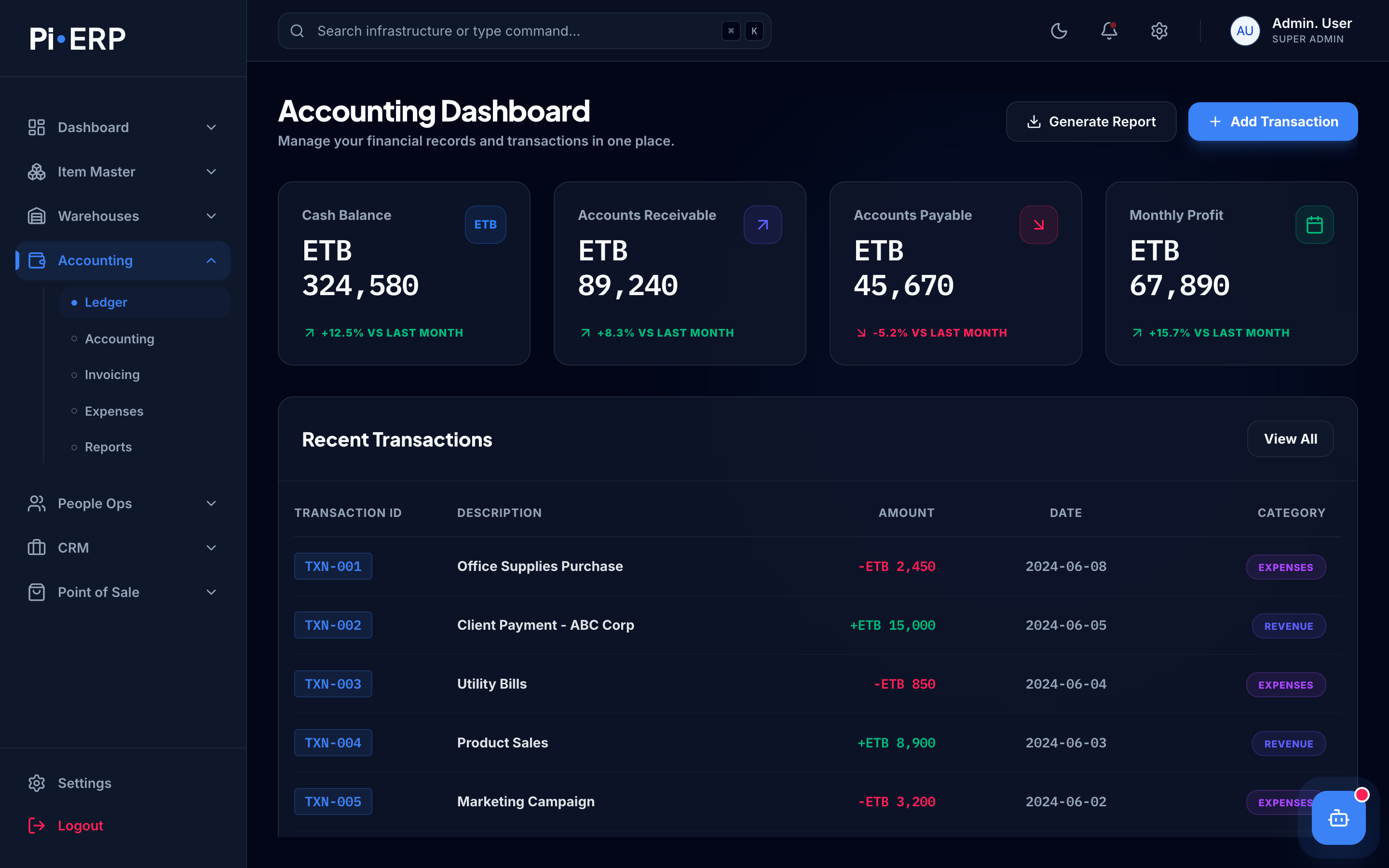
Task: Click the Accounts Payable down-arrow icon
Action: (1038, 224)
